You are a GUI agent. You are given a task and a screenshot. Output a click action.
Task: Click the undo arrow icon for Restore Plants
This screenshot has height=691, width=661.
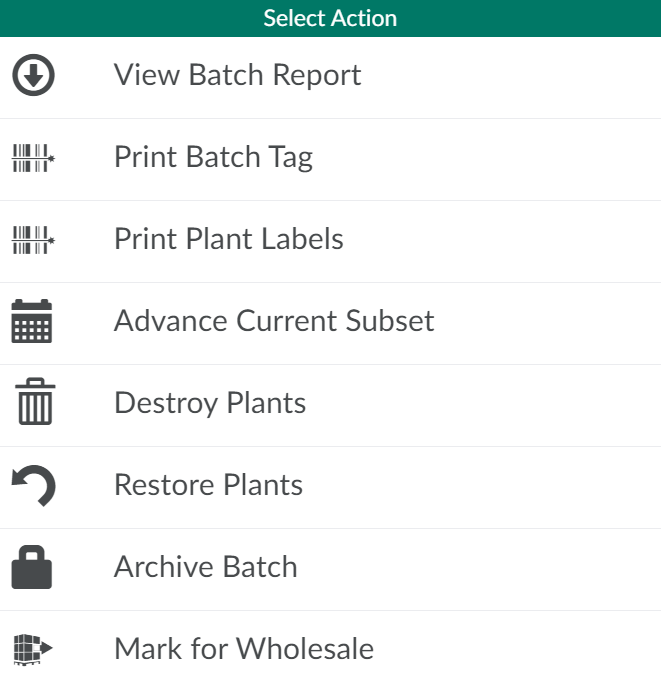click(x=33, y=486)
